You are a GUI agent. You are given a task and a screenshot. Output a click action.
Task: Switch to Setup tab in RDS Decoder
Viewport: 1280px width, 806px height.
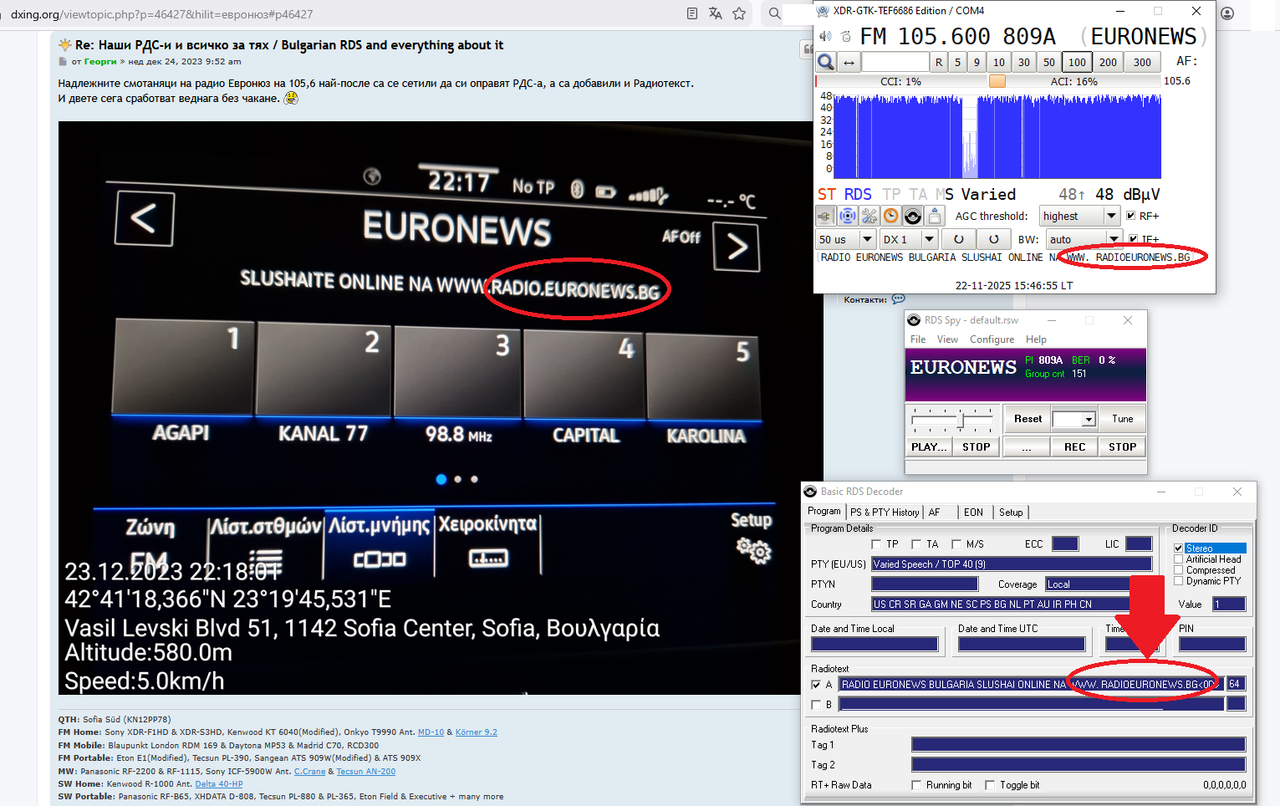pos(1011,512)
